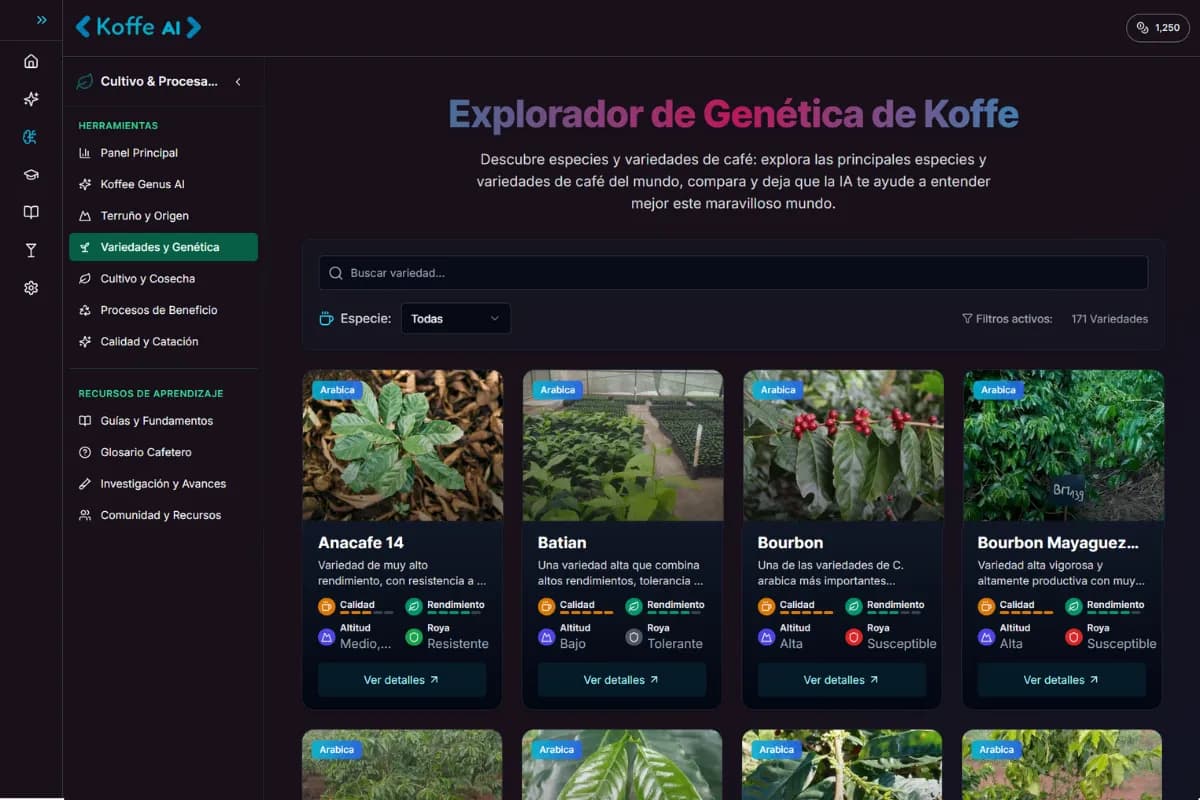The image size is (1200, 800).
Task: Click Ver detalles on the Bourbon card
Action: tap(841, 678)
